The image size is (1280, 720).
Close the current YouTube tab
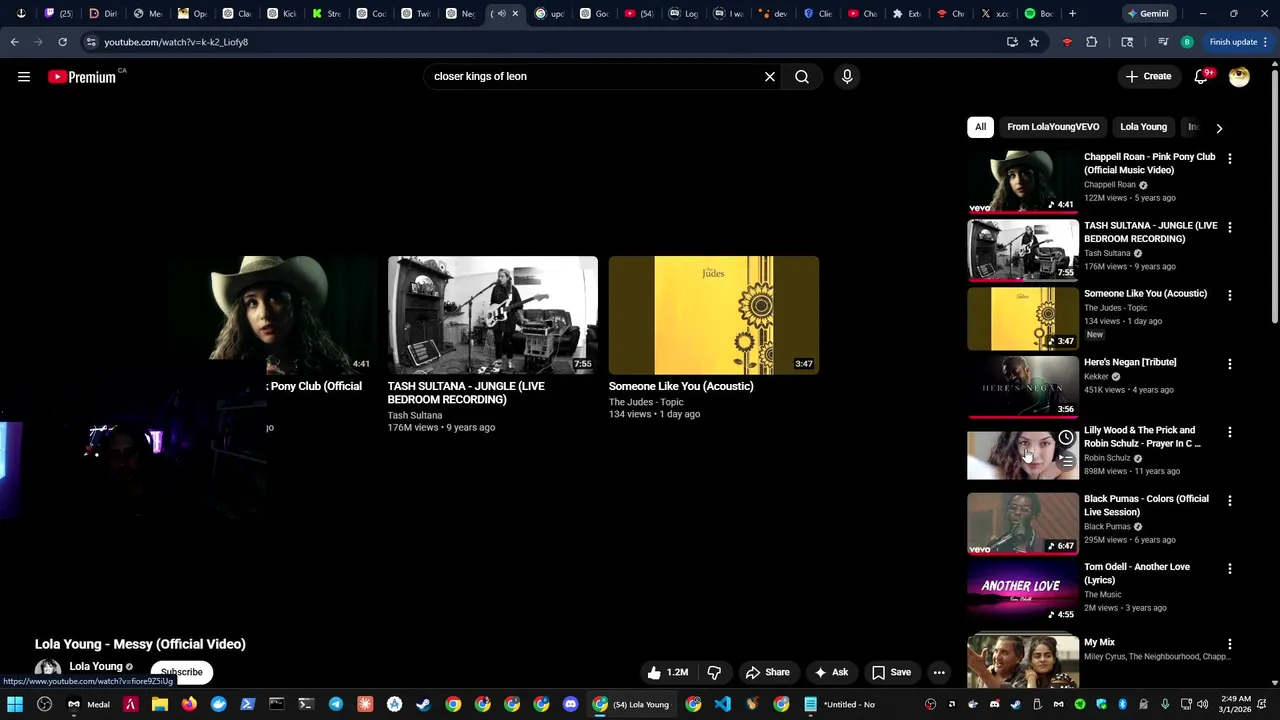pos(515,14)
